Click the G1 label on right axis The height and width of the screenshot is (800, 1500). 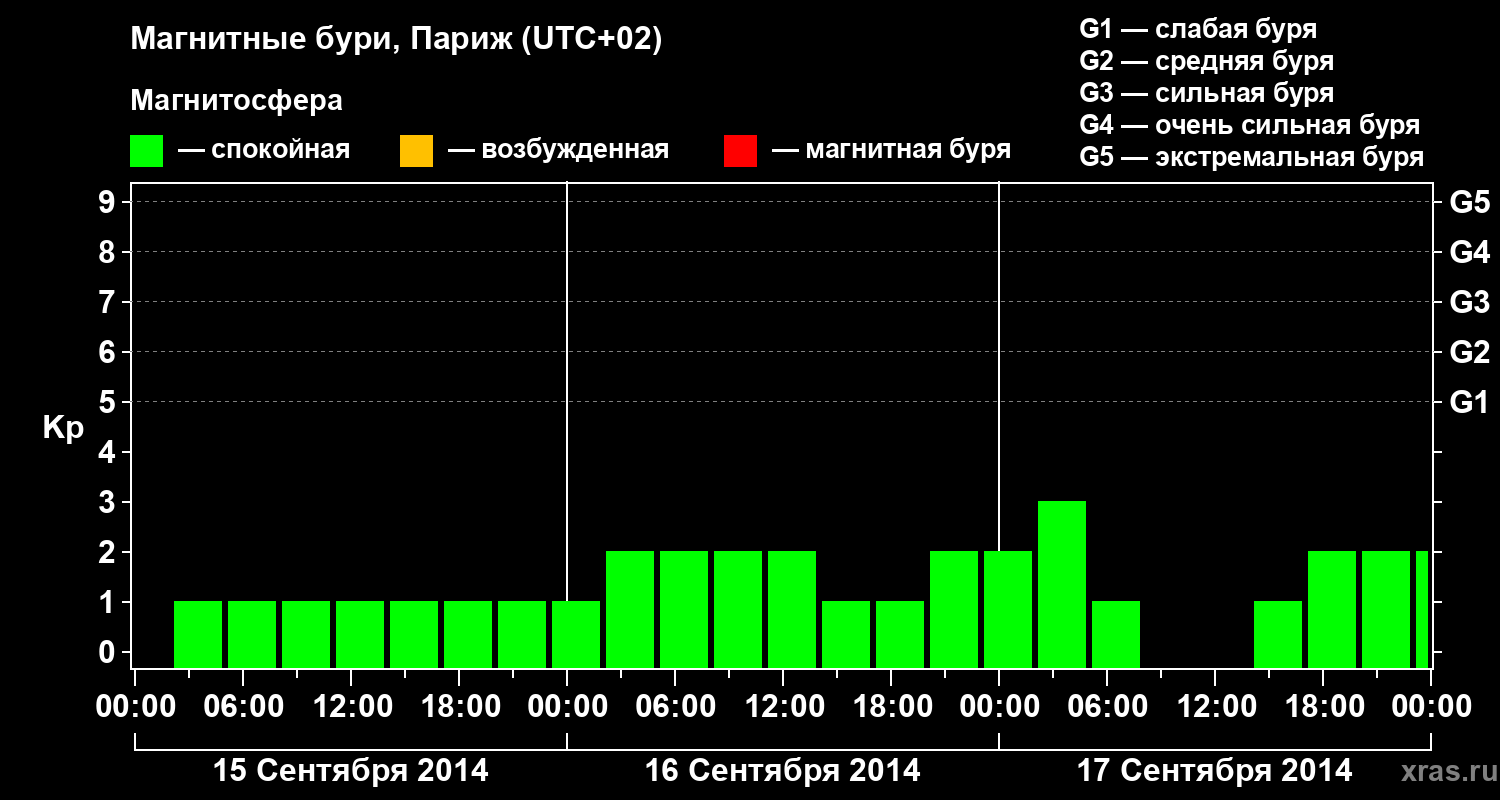[x=1469, y=402]
